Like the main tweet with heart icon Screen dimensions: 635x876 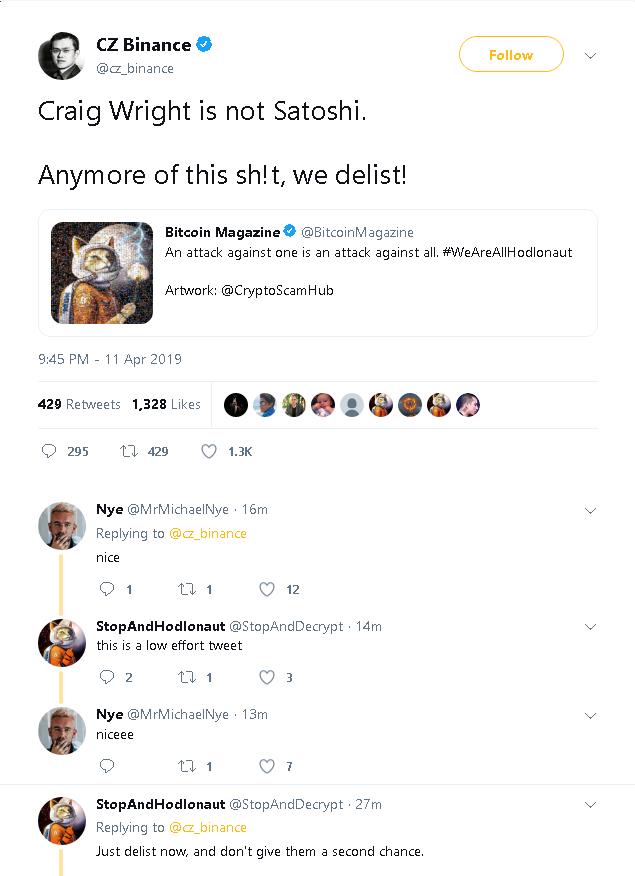click(x=209, y=451)
